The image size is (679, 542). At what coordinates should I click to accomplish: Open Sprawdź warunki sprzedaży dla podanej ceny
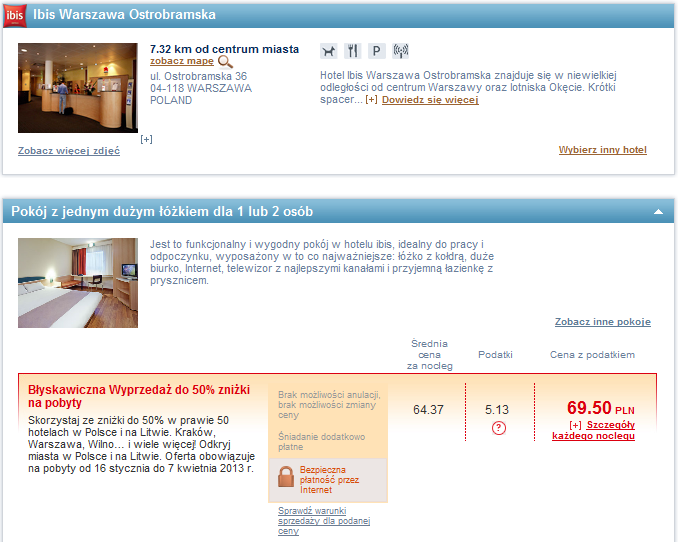coord(324,521)
